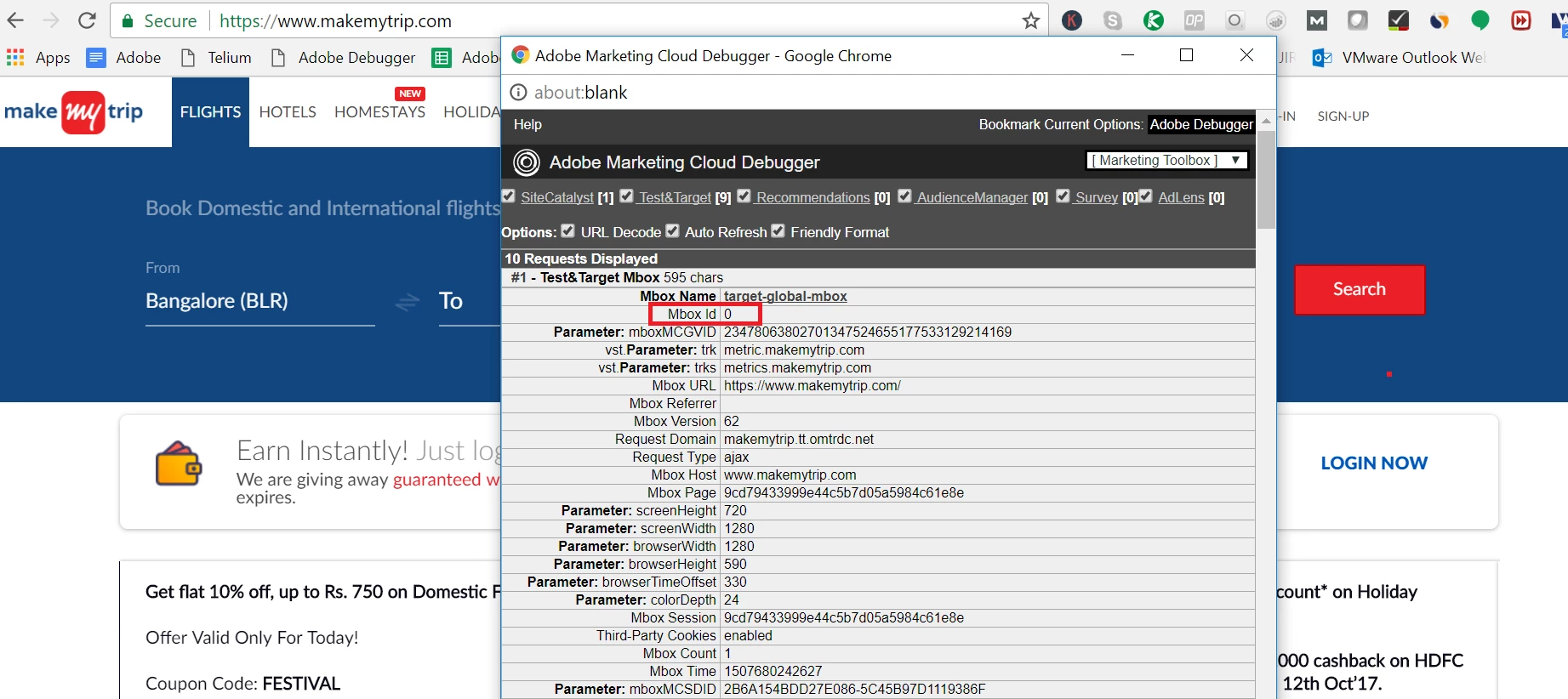Click the red Search button
The width and height of the screenshot is (1568, 699).
(x=1360, y=289)
